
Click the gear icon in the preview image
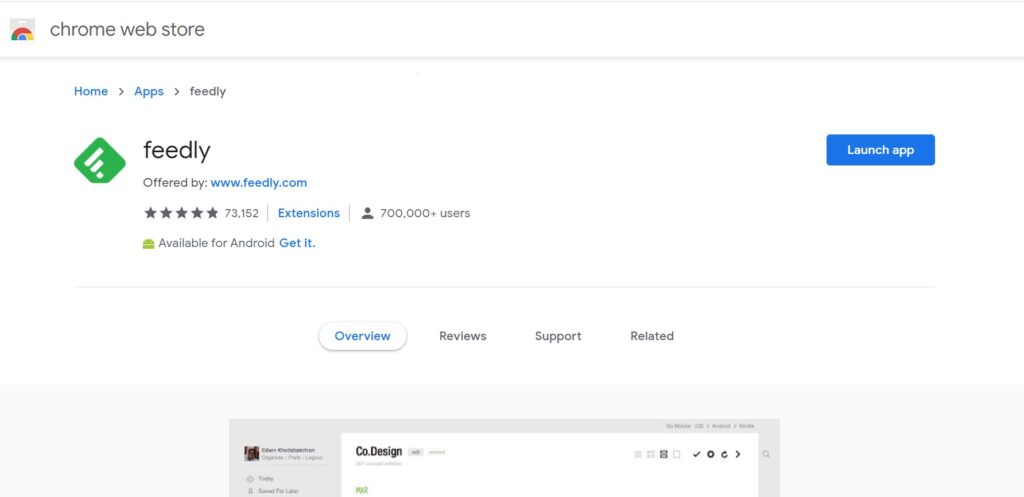(711, 454)
